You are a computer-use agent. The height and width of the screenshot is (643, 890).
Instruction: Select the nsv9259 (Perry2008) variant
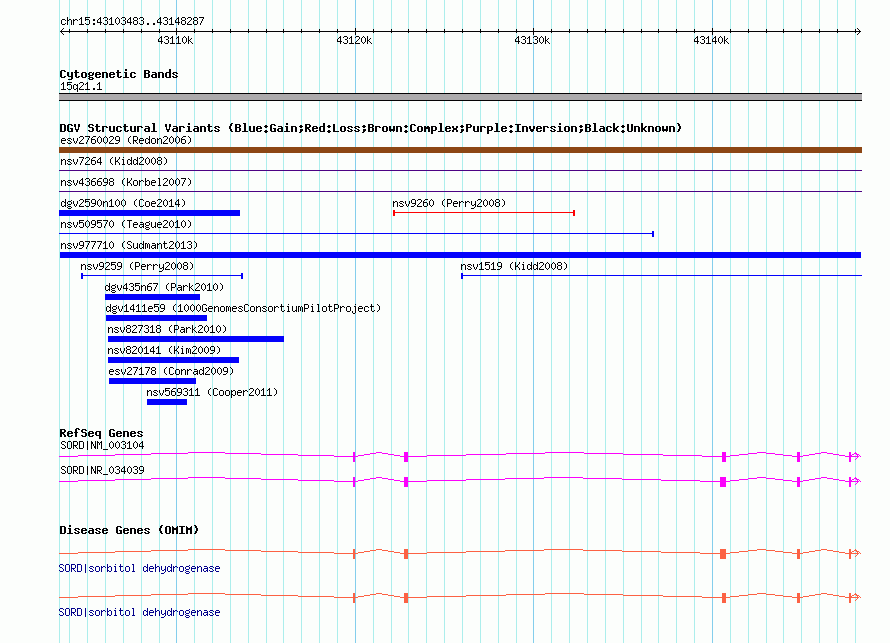(x=161, y=276)
